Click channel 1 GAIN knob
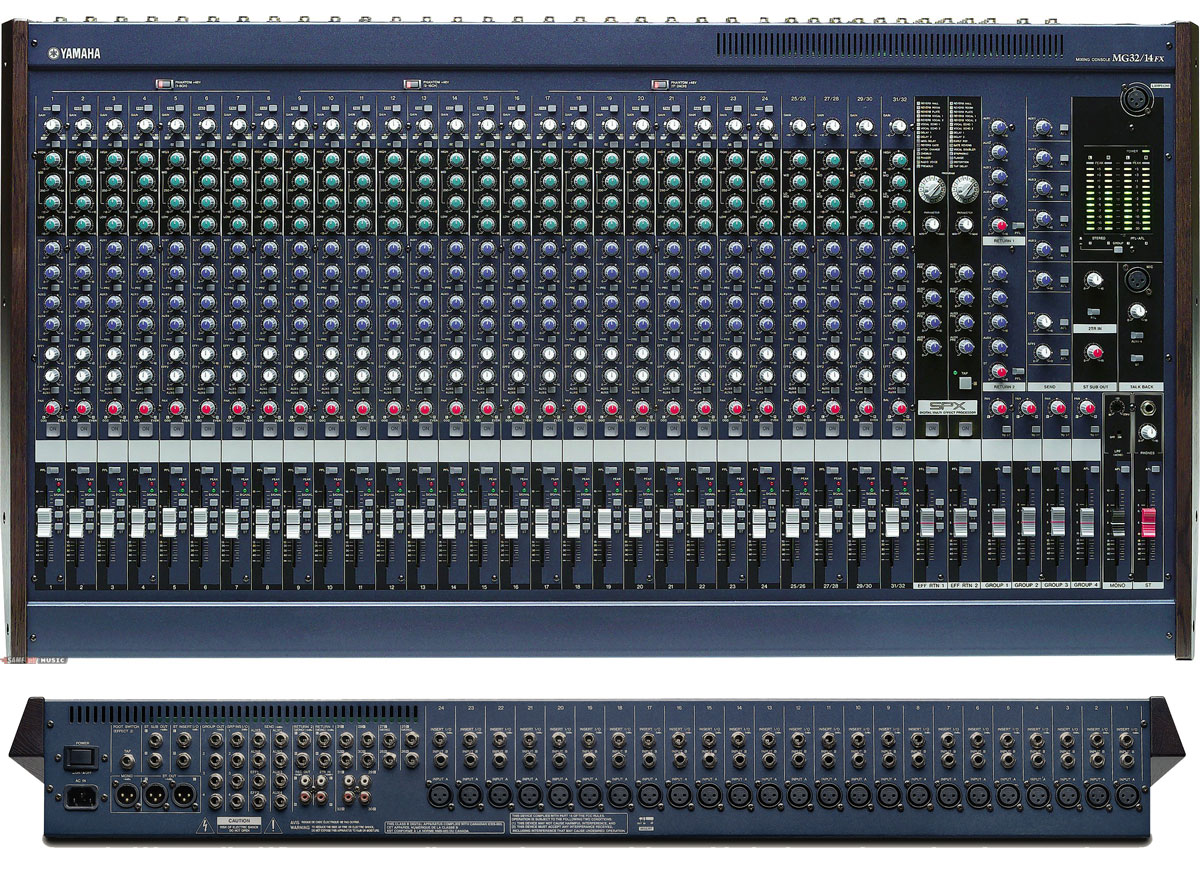 click(52, 125)
